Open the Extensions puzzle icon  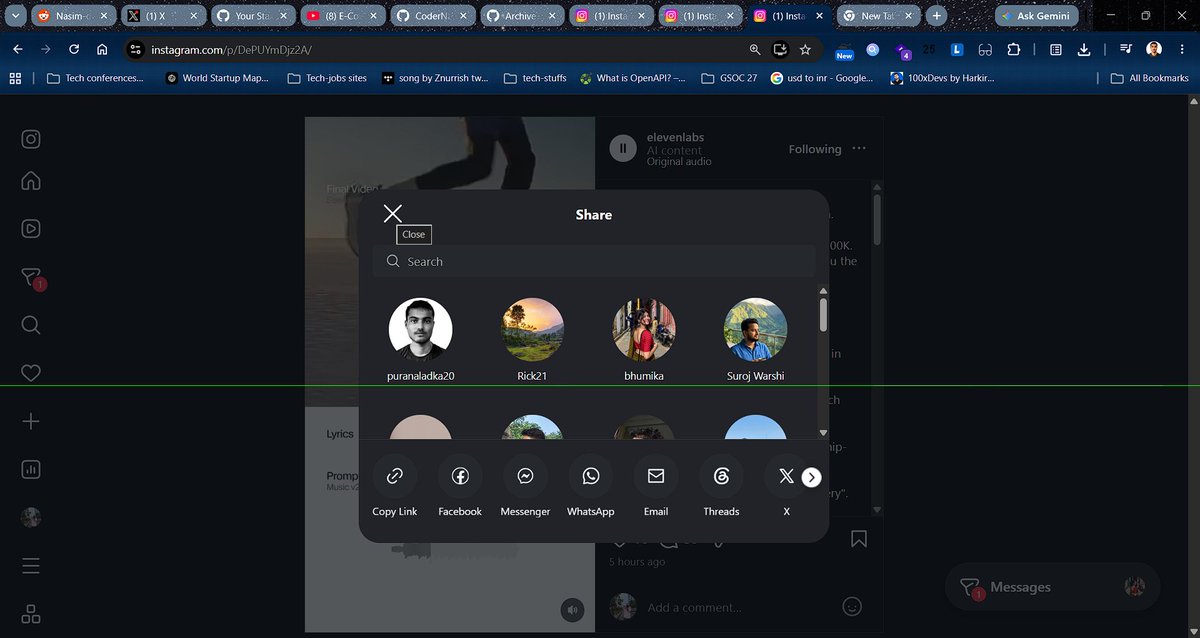click(x=1014, y=49)
